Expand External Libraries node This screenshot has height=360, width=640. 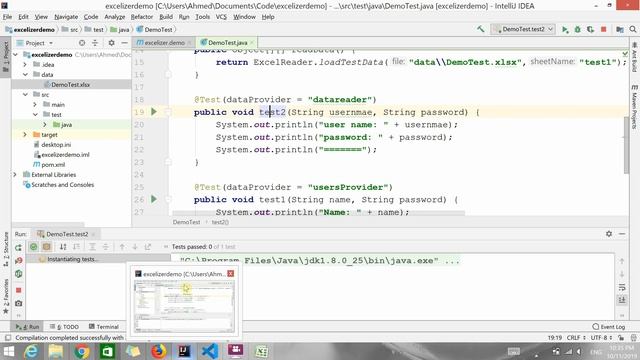click(x=15, y=175)
